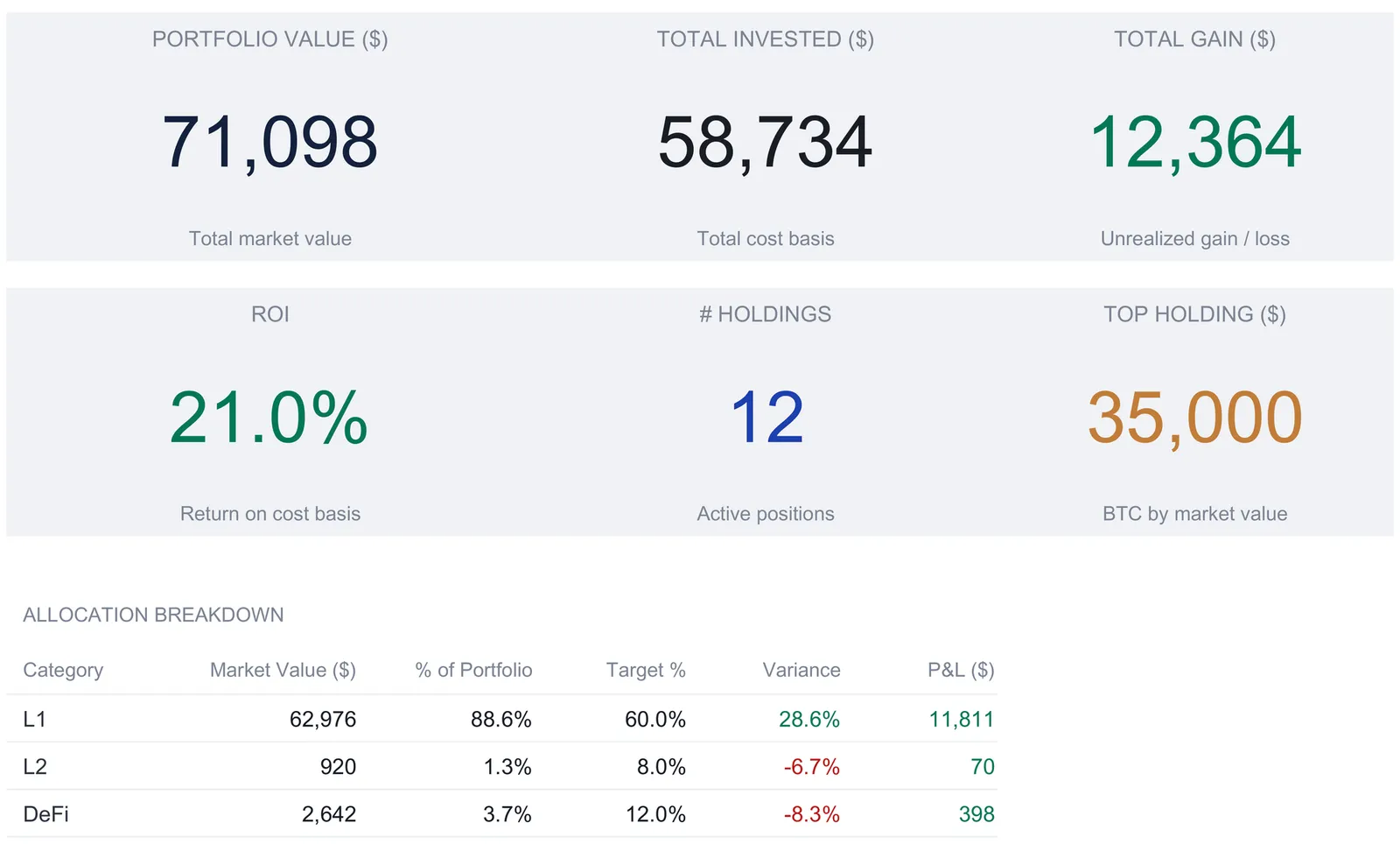This screenshot has width=1400, height=844.
Task: Click the L1 variance 28.6%
Action: click(809, 720)
